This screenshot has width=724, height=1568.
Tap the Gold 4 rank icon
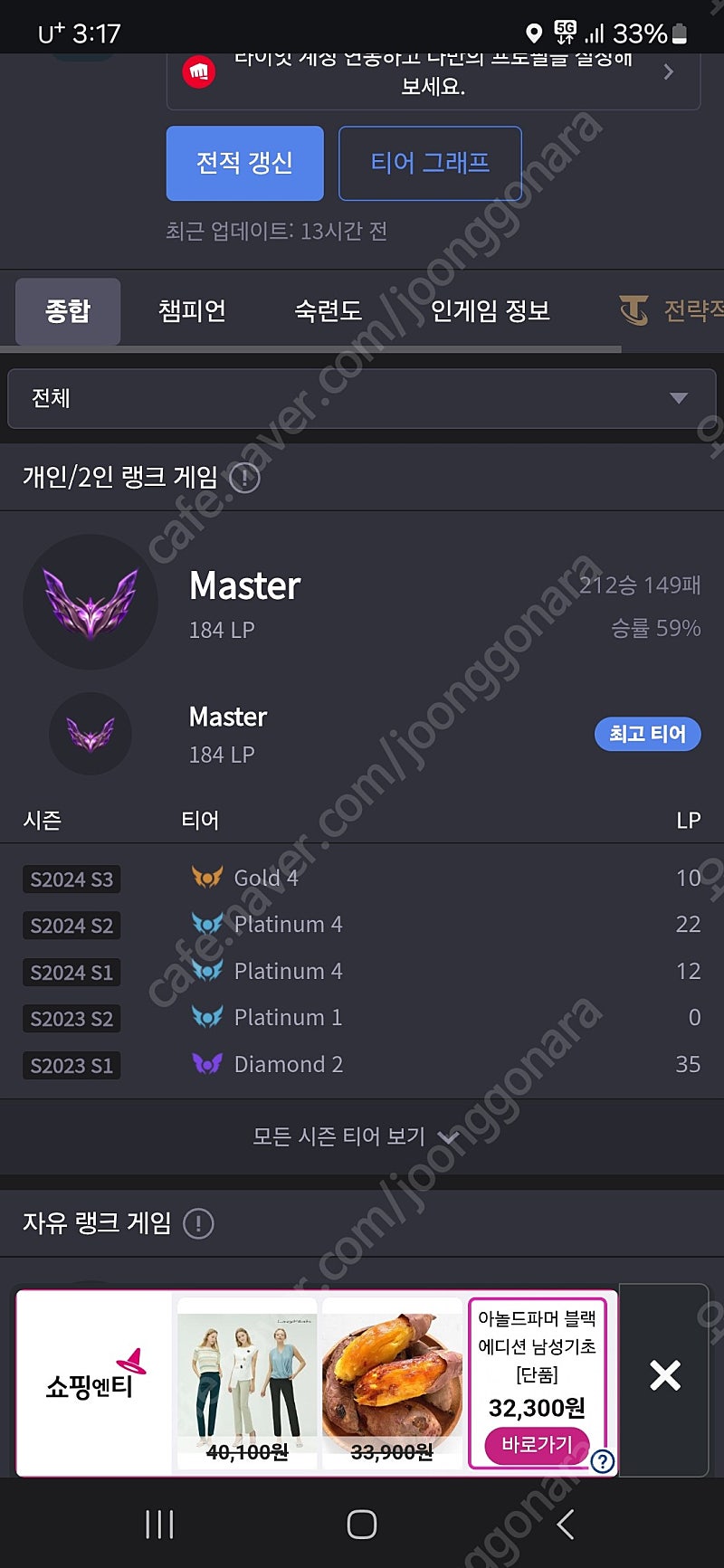[207, 878]
